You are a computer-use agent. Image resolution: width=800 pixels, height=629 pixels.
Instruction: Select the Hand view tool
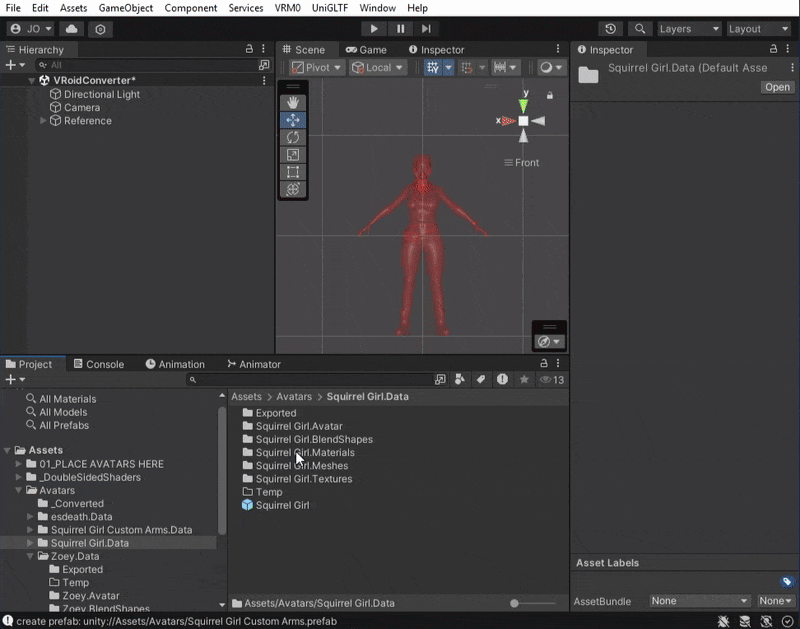(293, 103)
